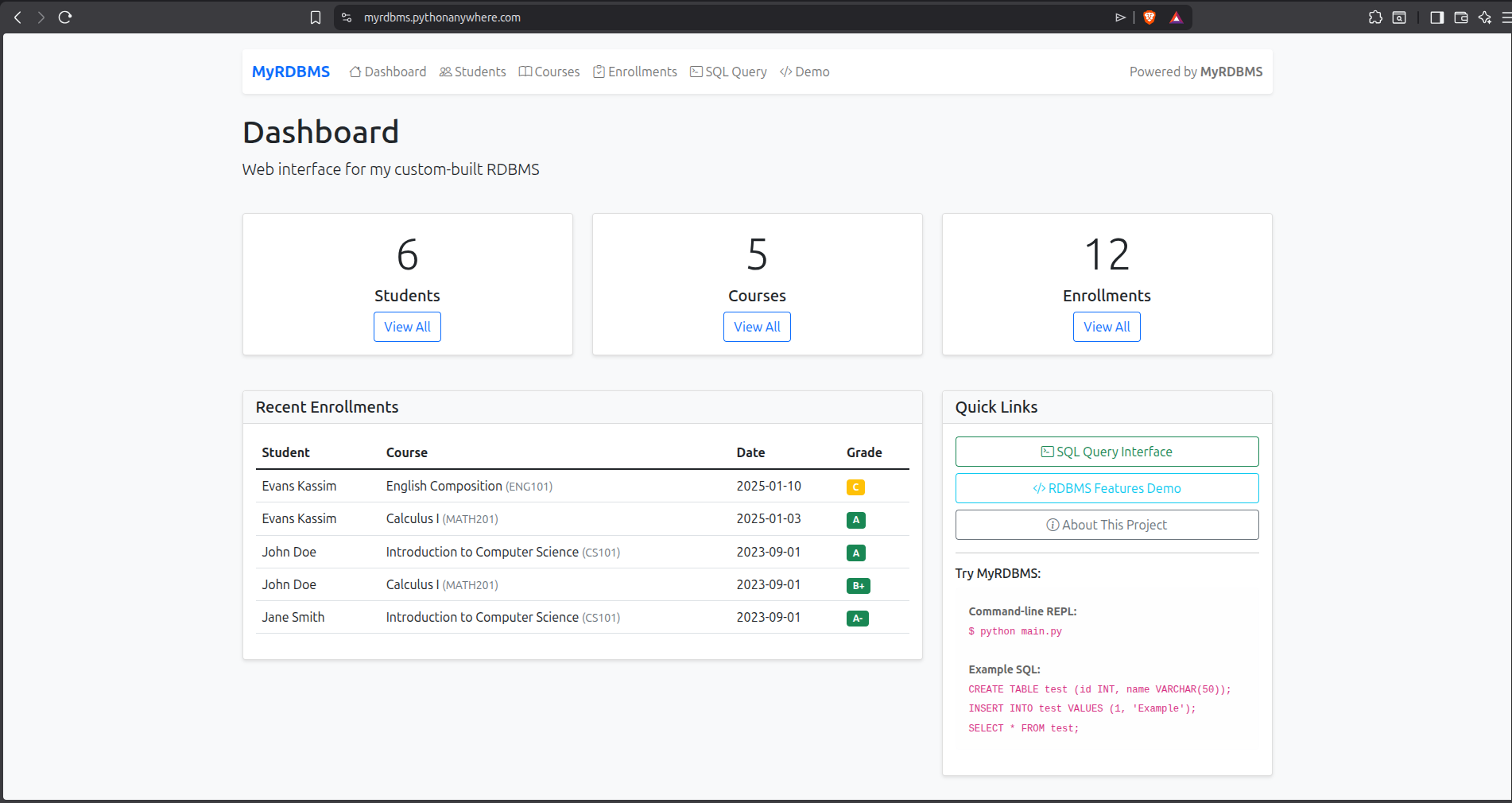The image size is (1512, 803).
Task: Open the Enrollments page from the navbar
Action: (642, 72)
